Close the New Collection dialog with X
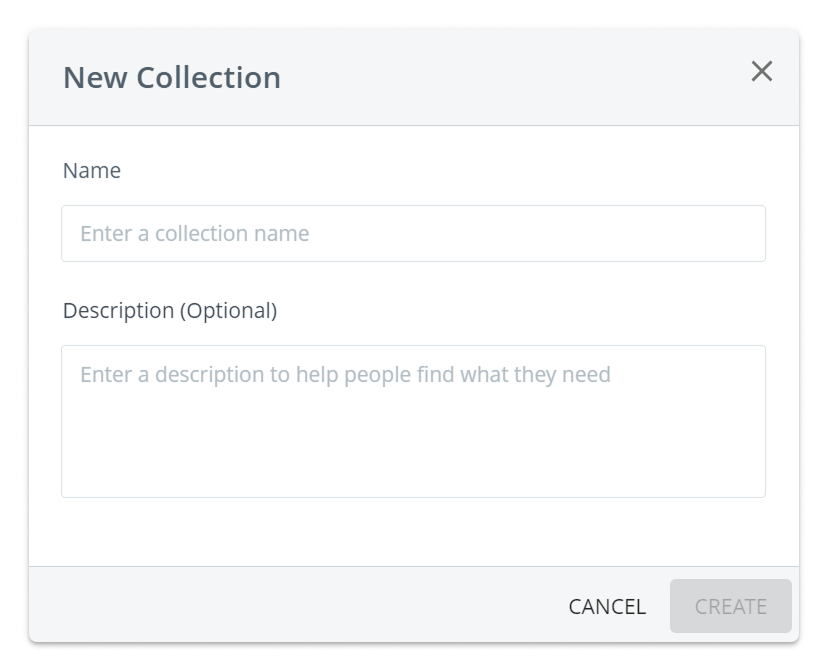Screen dimensions: 828x672 pyautogui.click(x=762, y=72)
